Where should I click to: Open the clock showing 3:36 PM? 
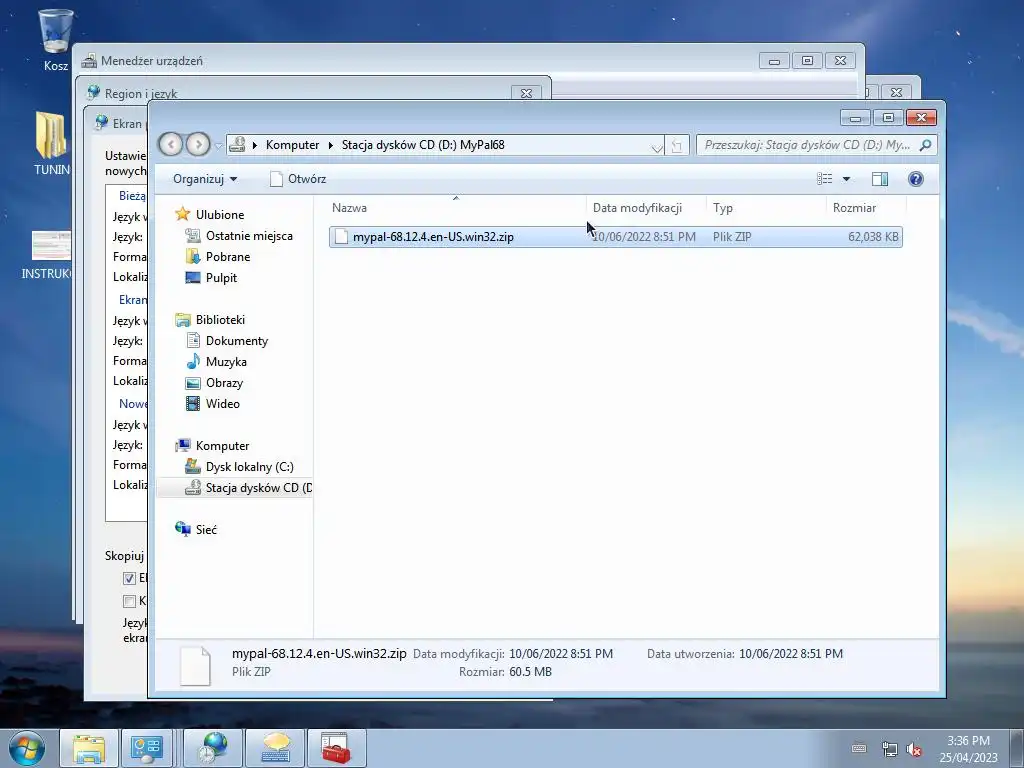(x=968, y=748)
